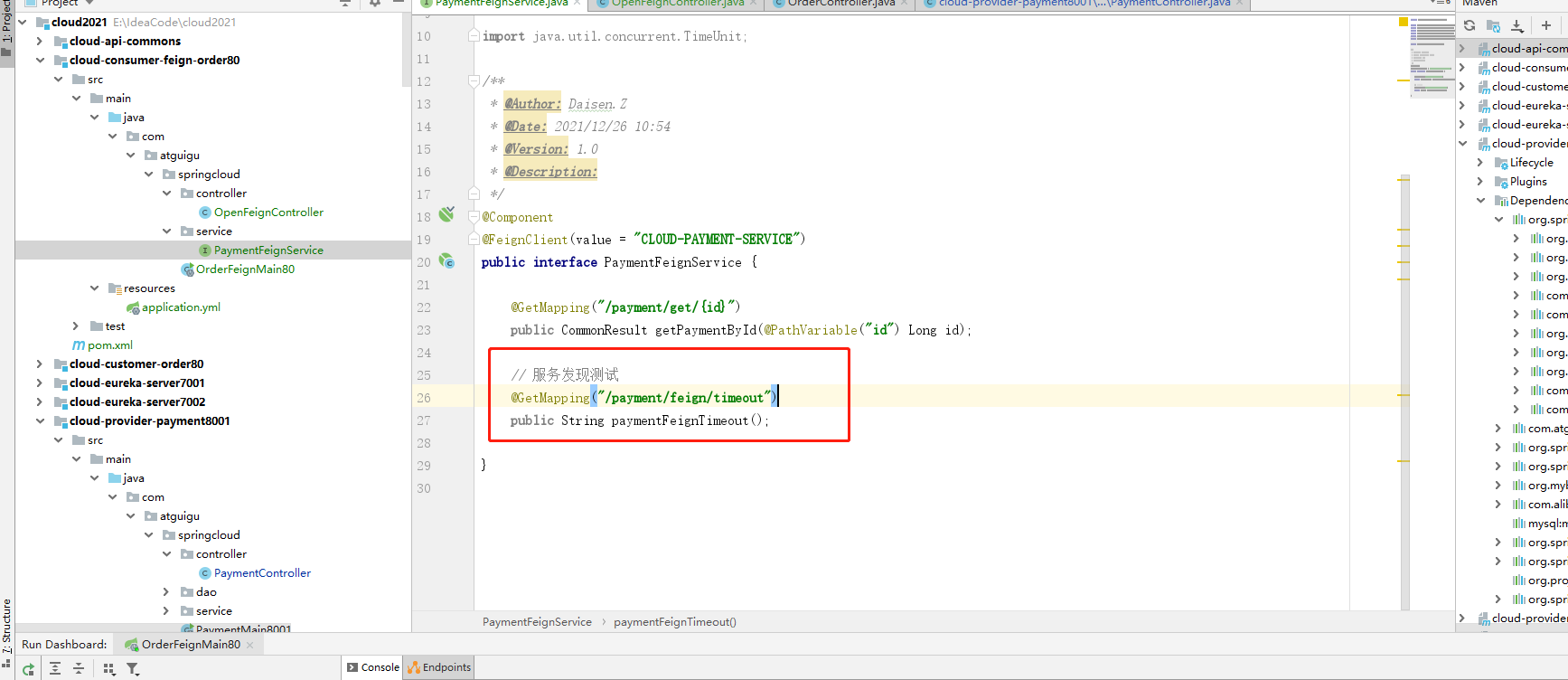Close PaymentFeignService.java tab
1568x680 pixels.
(x=577, y=4)
